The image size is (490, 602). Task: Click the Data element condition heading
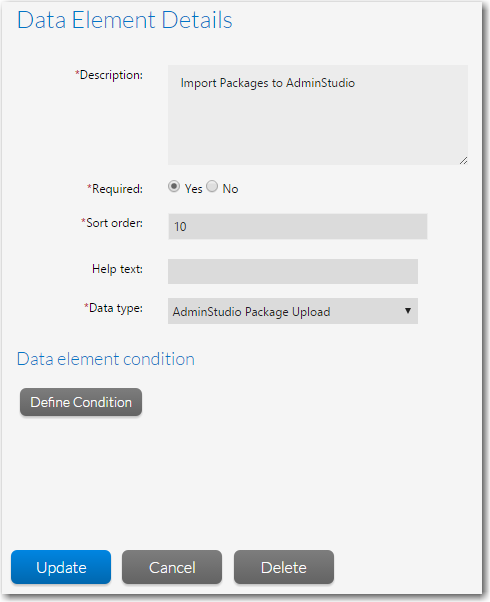click(x=106, y=359)
